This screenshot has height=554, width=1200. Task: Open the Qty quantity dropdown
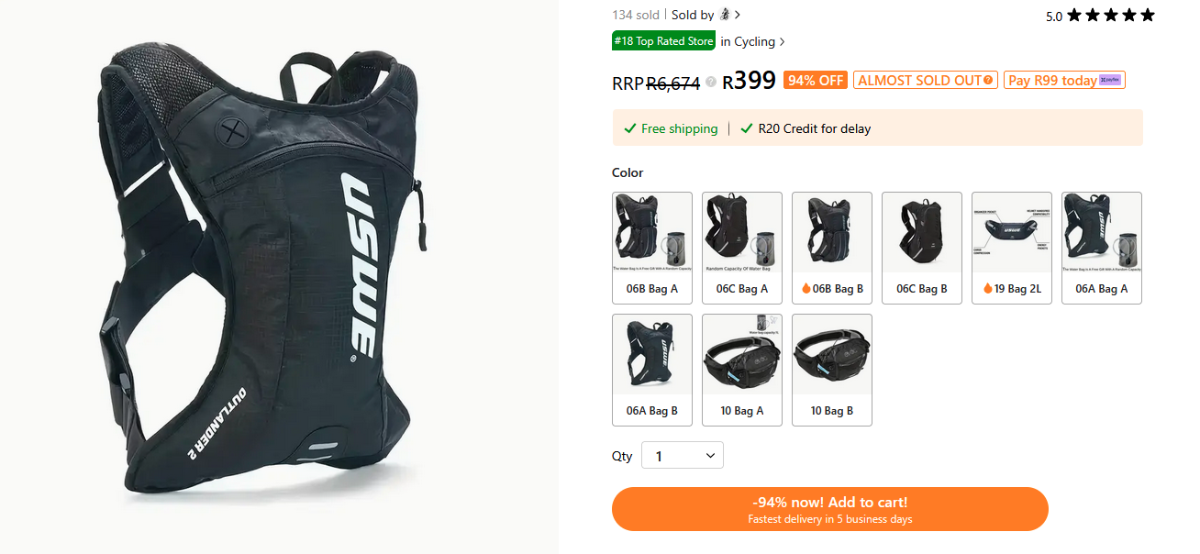[682, 456]
